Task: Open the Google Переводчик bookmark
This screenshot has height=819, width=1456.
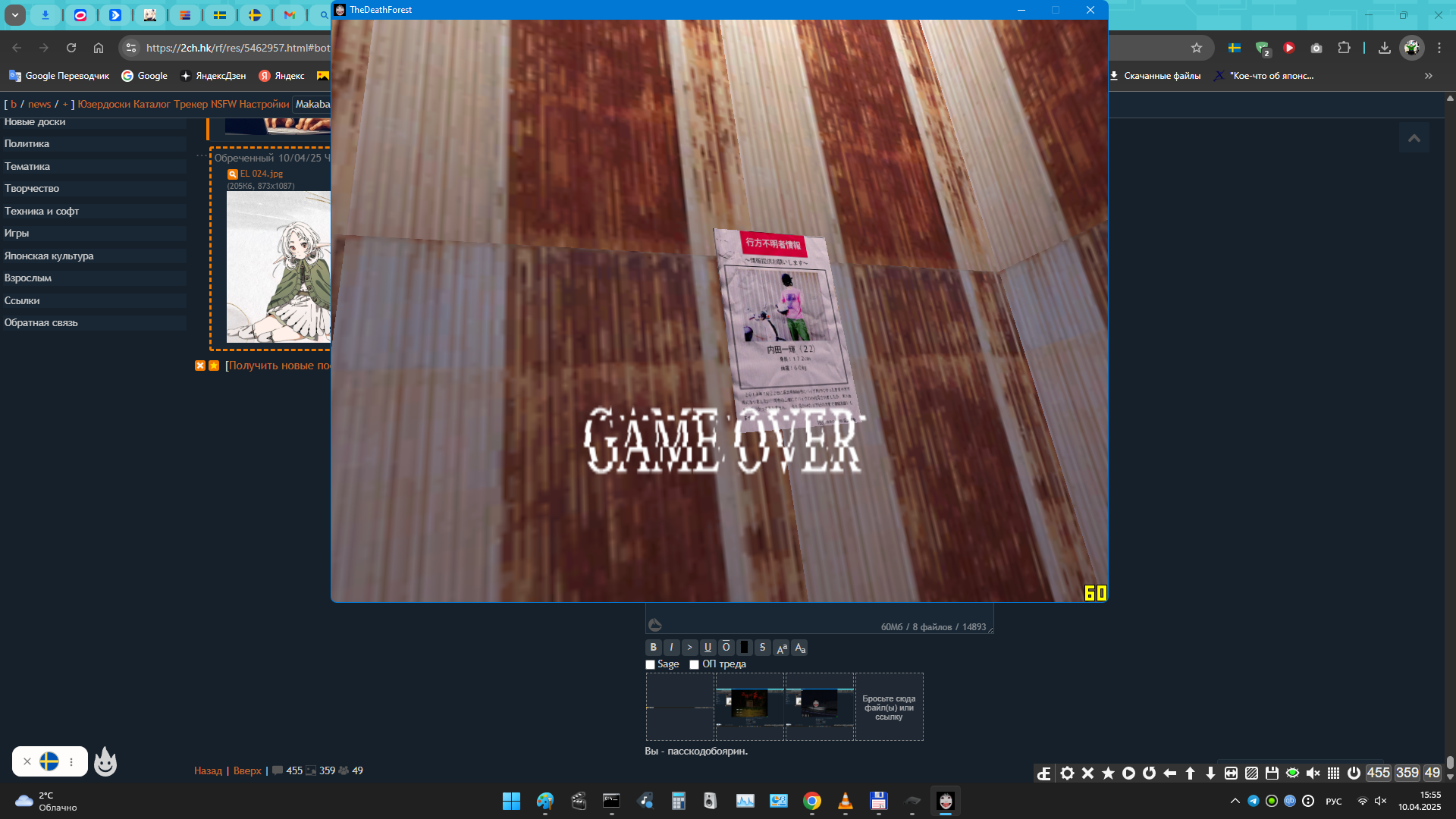Action: 59,76
